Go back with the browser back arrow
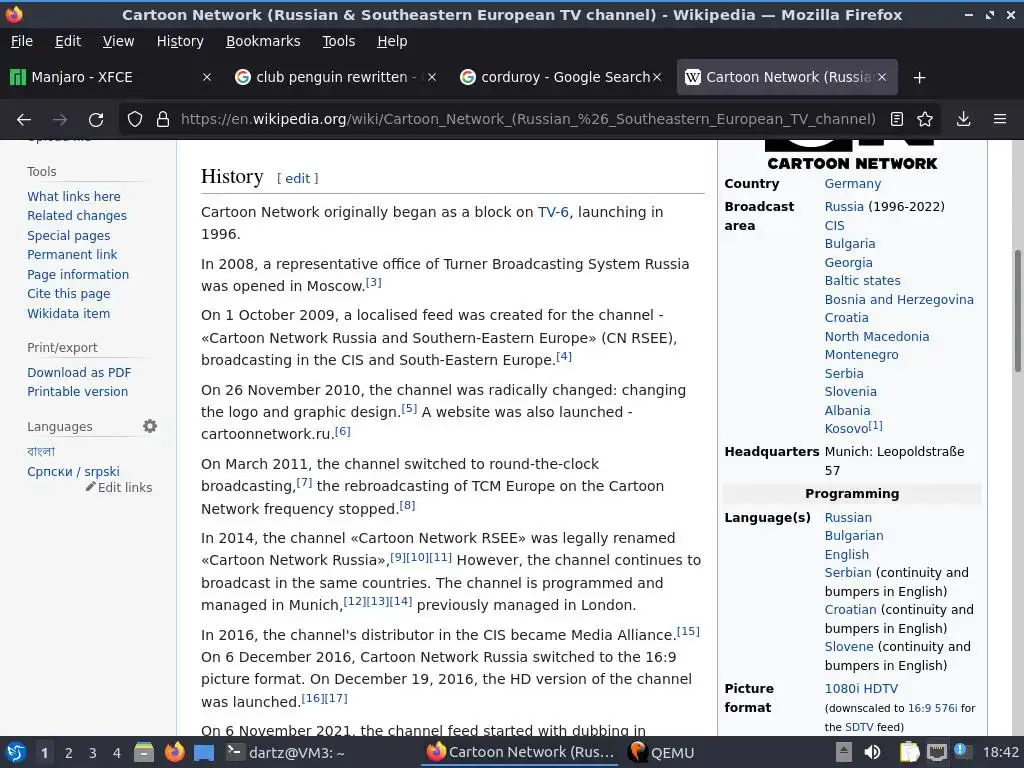Image resolution: width=1024 pixels, height=768 pixels. click(24, 119)
